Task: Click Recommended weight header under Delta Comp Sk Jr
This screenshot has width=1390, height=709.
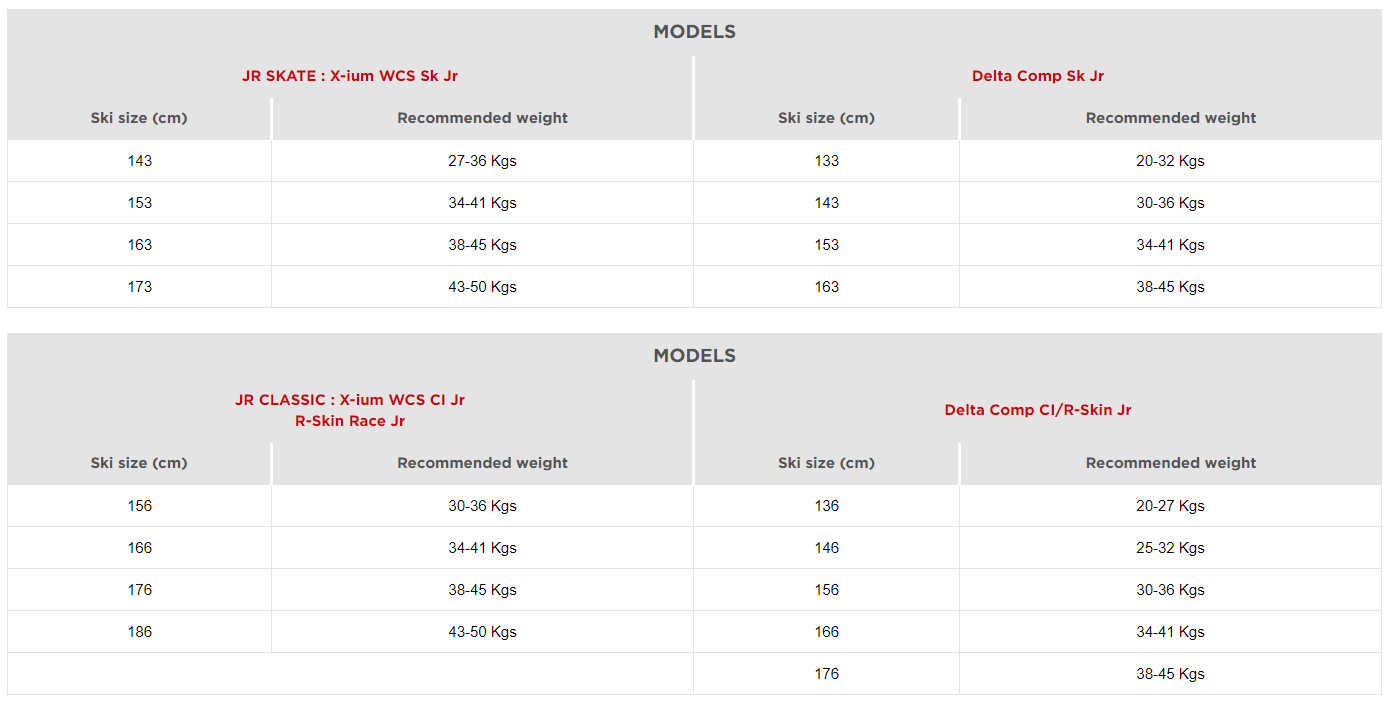Action: [x=1170, y=118]
